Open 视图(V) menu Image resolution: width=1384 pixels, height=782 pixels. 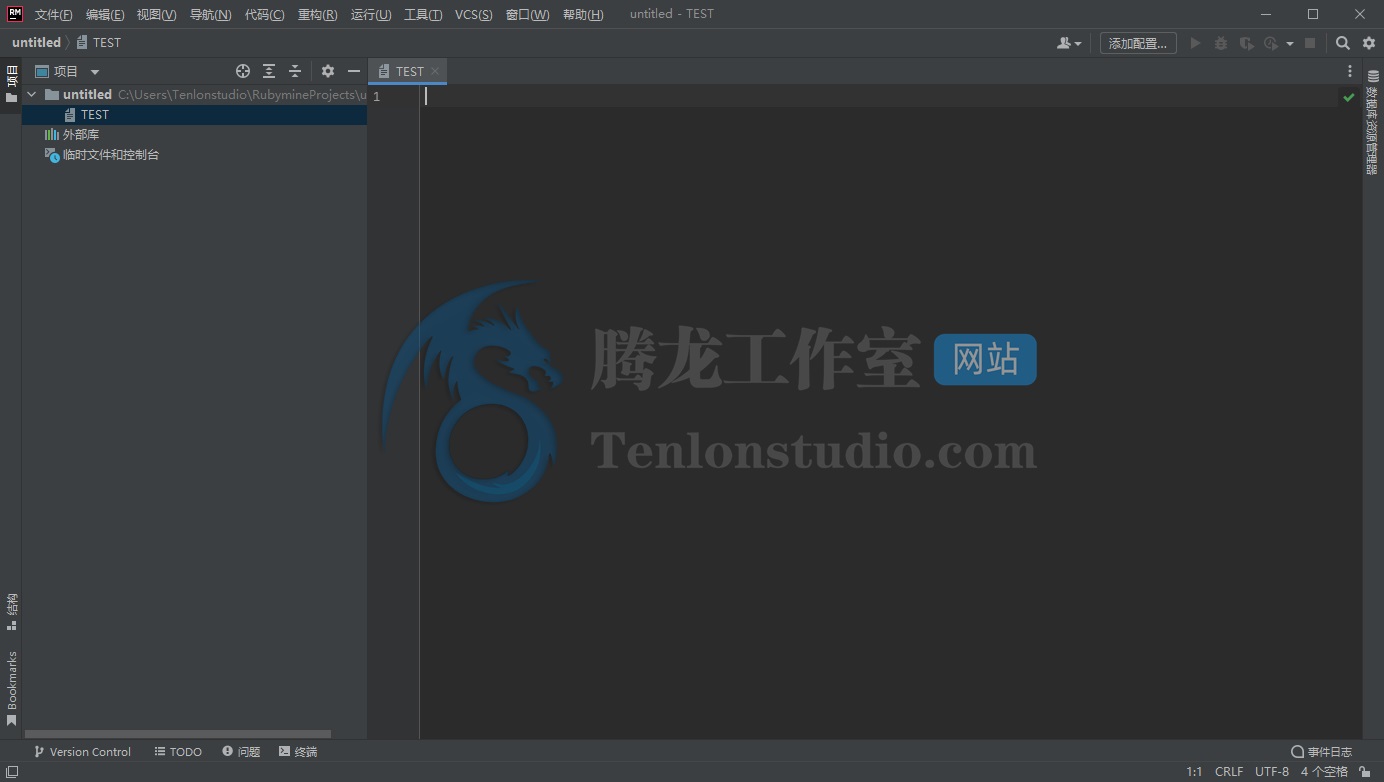156,14
